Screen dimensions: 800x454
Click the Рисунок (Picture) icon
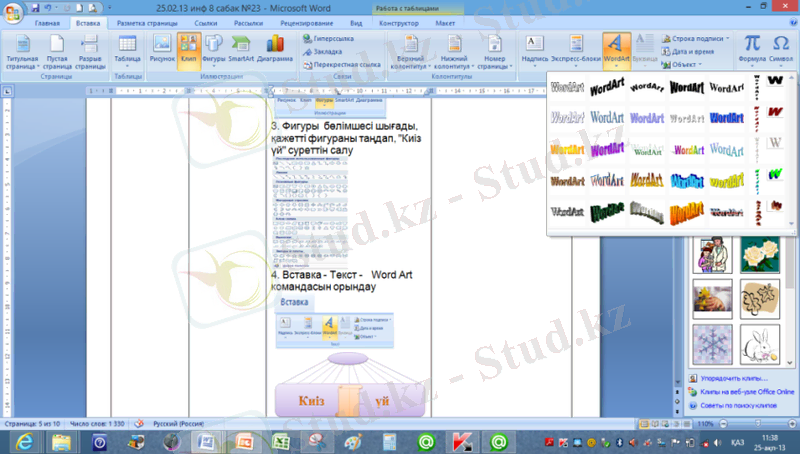click(162, 48)
